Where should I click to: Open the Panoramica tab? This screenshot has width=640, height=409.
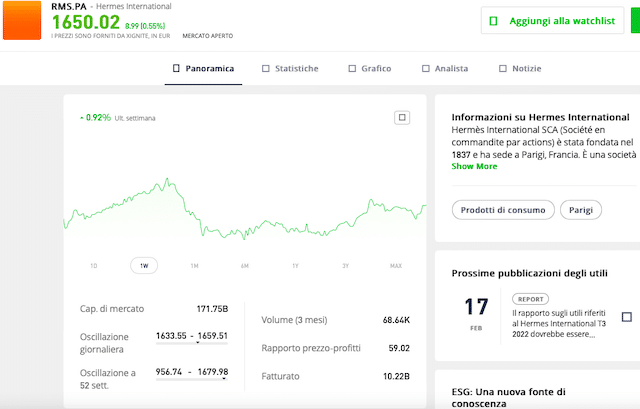tap(203, 69)
